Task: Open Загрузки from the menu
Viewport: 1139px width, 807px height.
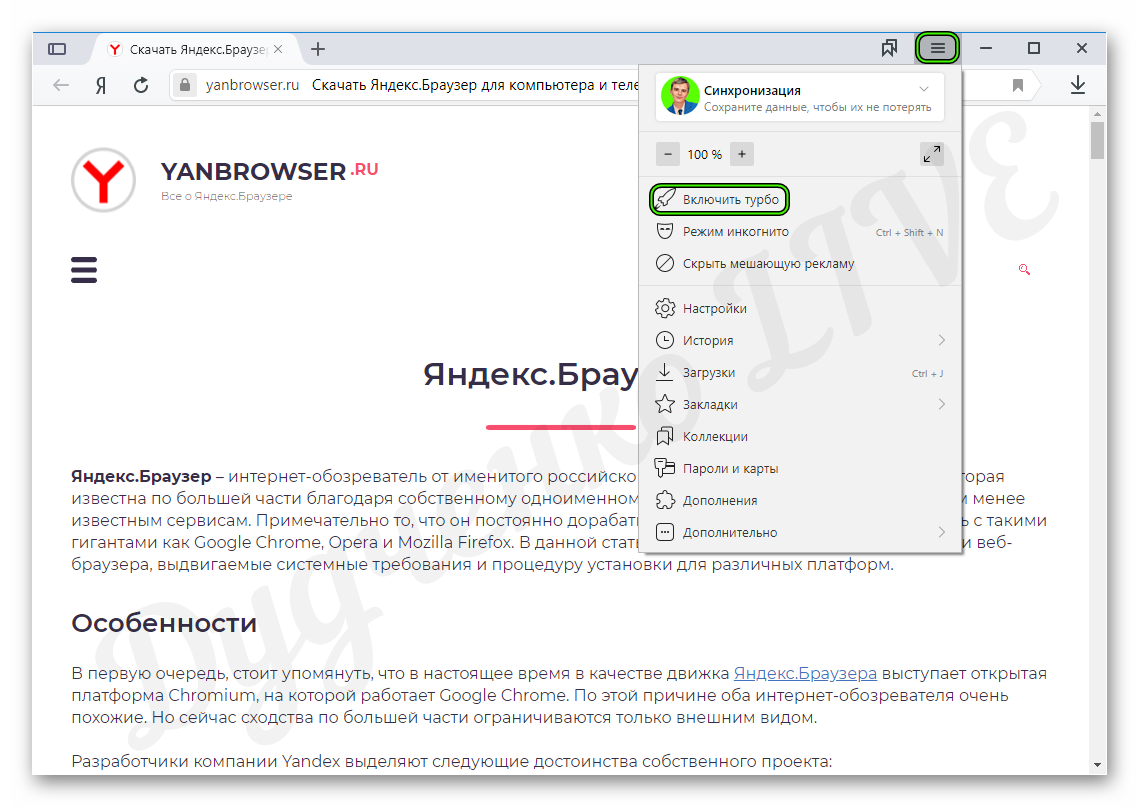Action: (799, 373)
